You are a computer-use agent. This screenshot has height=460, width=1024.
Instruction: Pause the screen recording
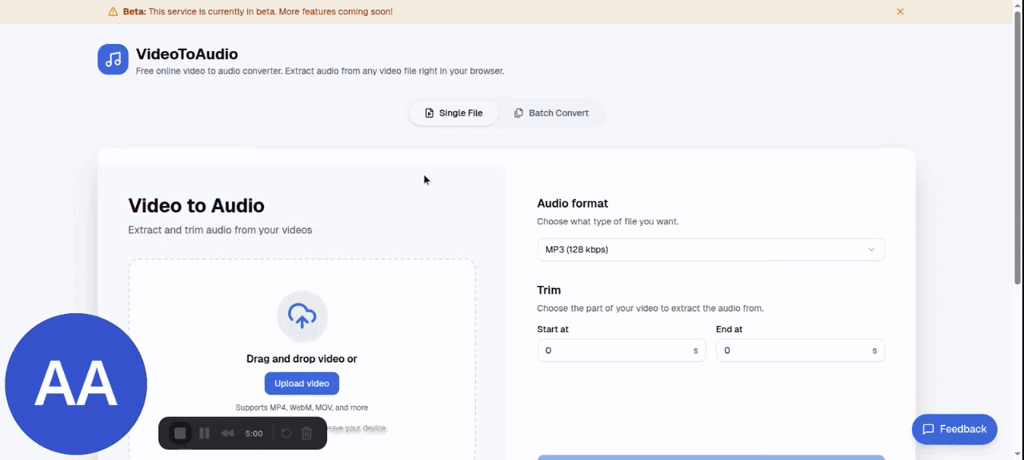pos(204,433)
